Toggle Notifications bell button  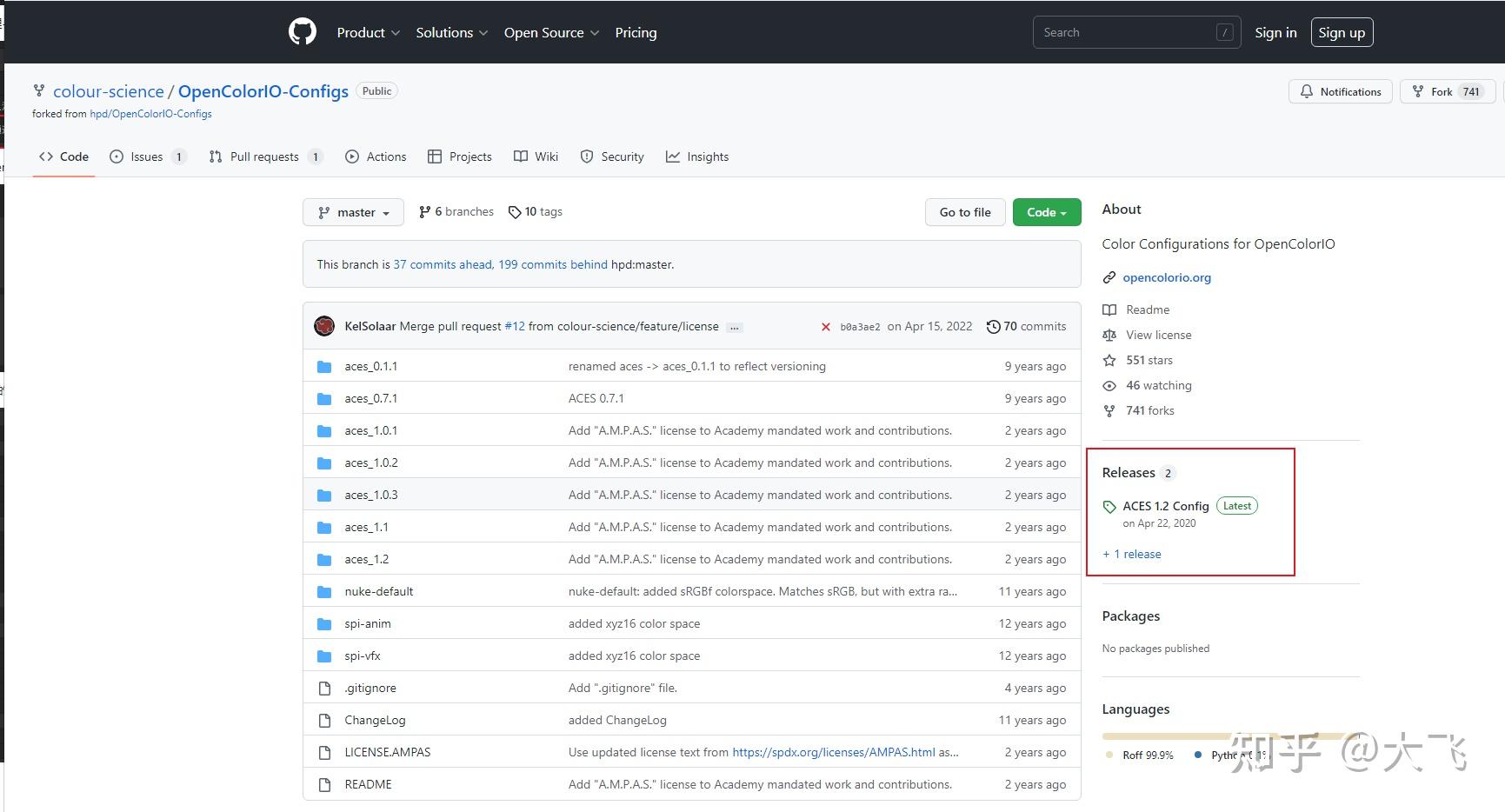pyautogui.click(x=1340, y=91)
